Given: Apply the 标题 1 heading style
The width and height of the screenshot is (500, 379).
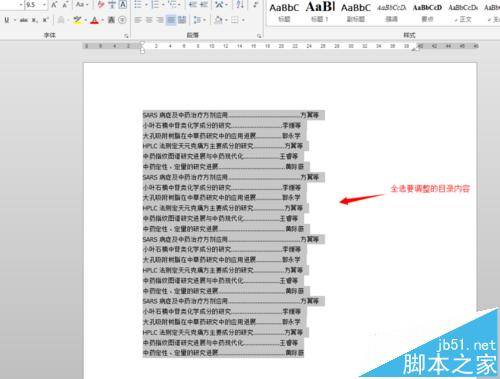Looking at the screenshot, I should pyautogui.click(x=320, y=12).
